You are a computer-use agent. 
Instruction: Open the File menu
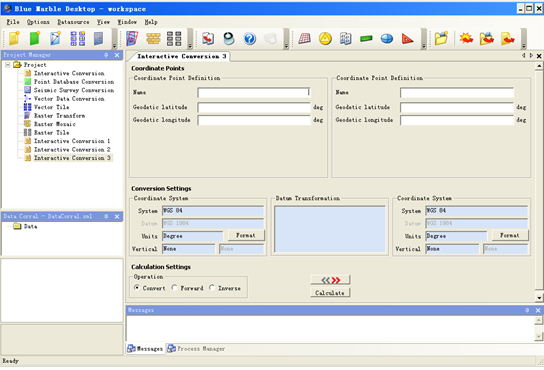pyautogui.click(x=13, y=22)
